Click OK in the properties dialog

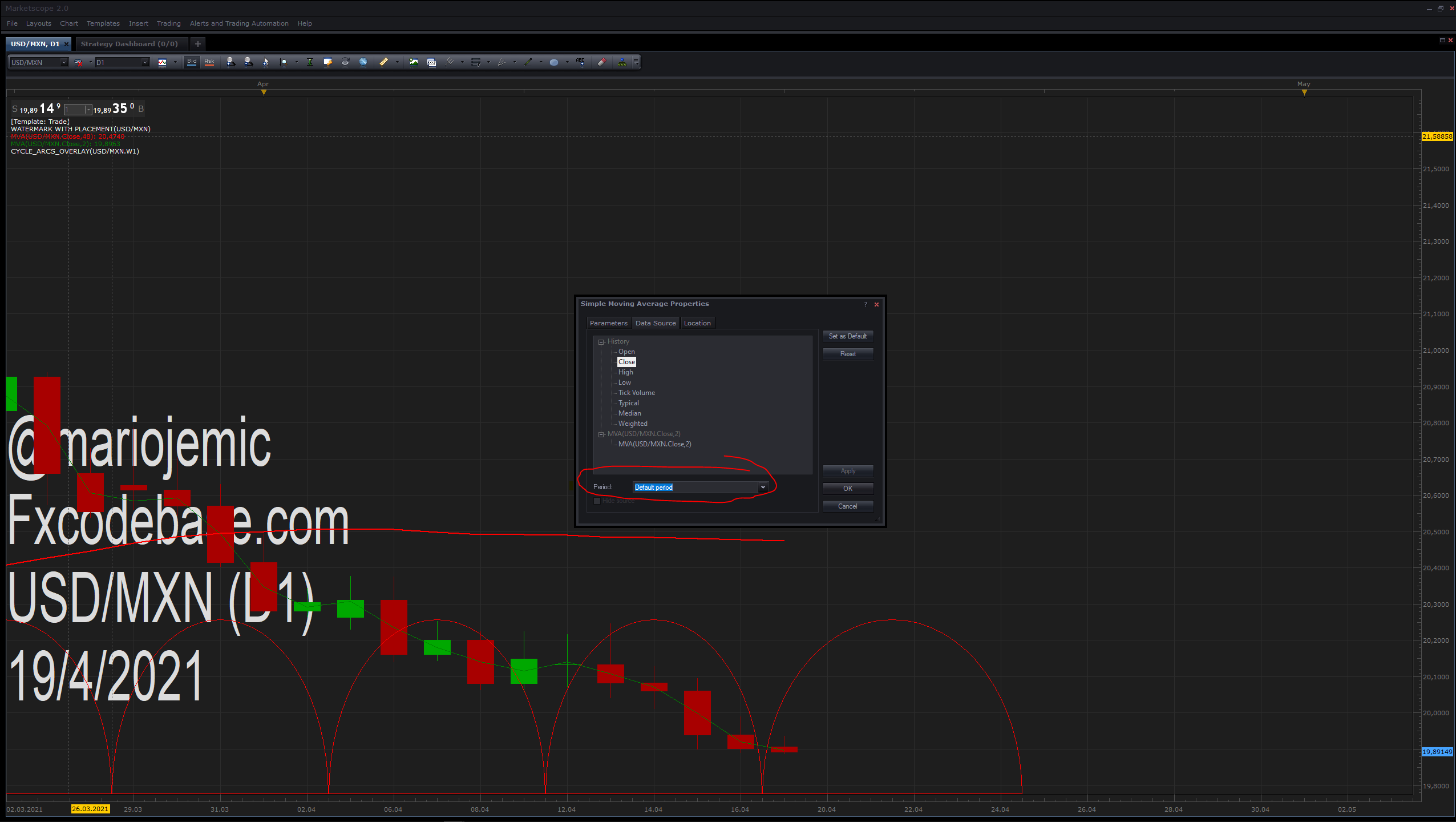click(848, 489)
